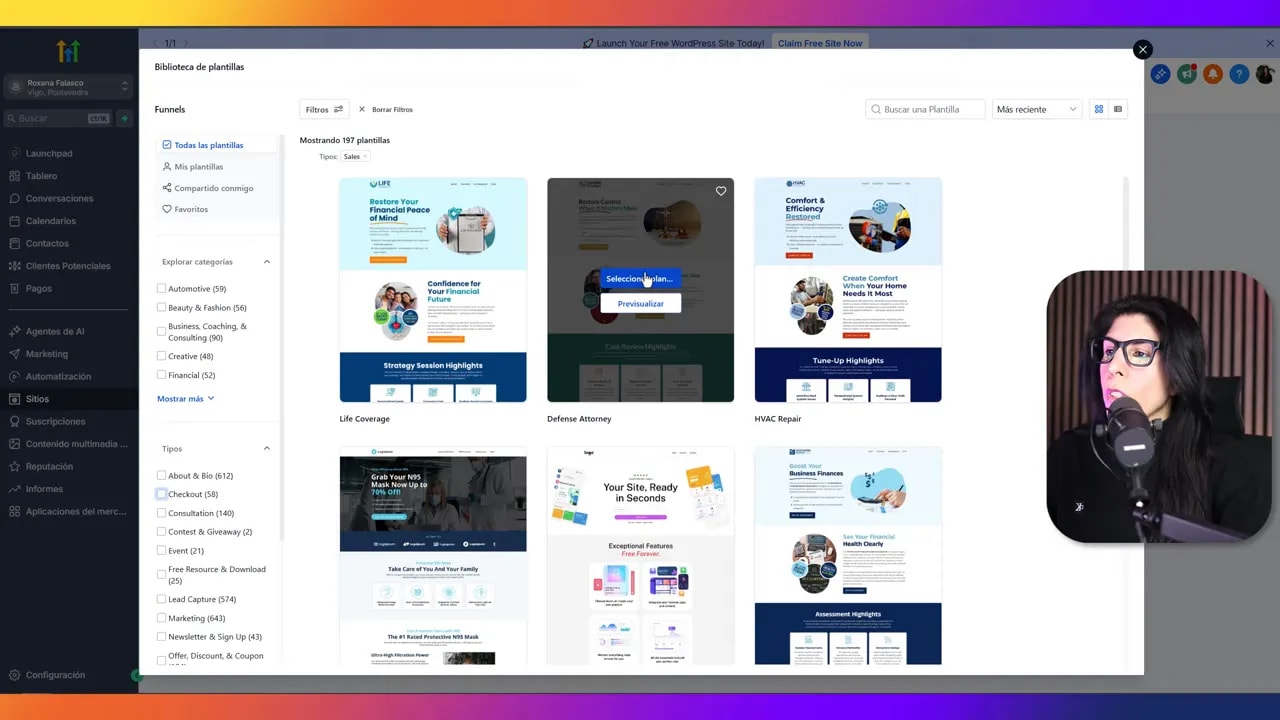Click Previsualizar on Defense Attorney template
This screenshot has height=720, width=1280.
click(x=640, y=304)
